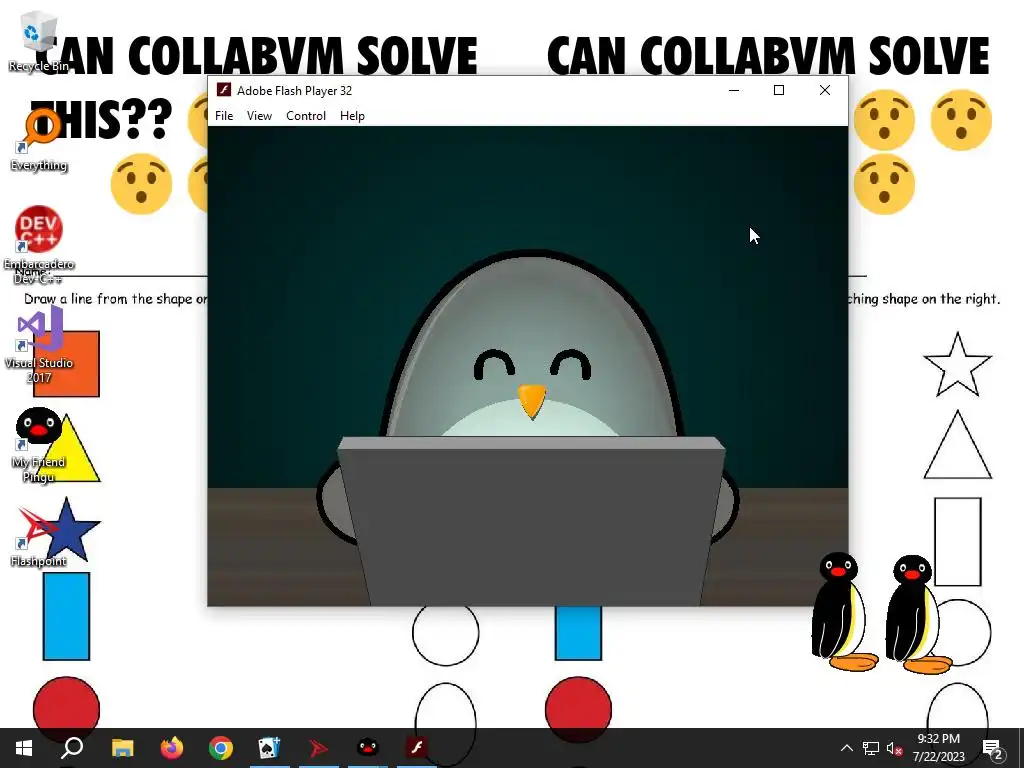Minimize the Adobe Flash Player window
This screenshot has height=768, width=1024.
734,90
